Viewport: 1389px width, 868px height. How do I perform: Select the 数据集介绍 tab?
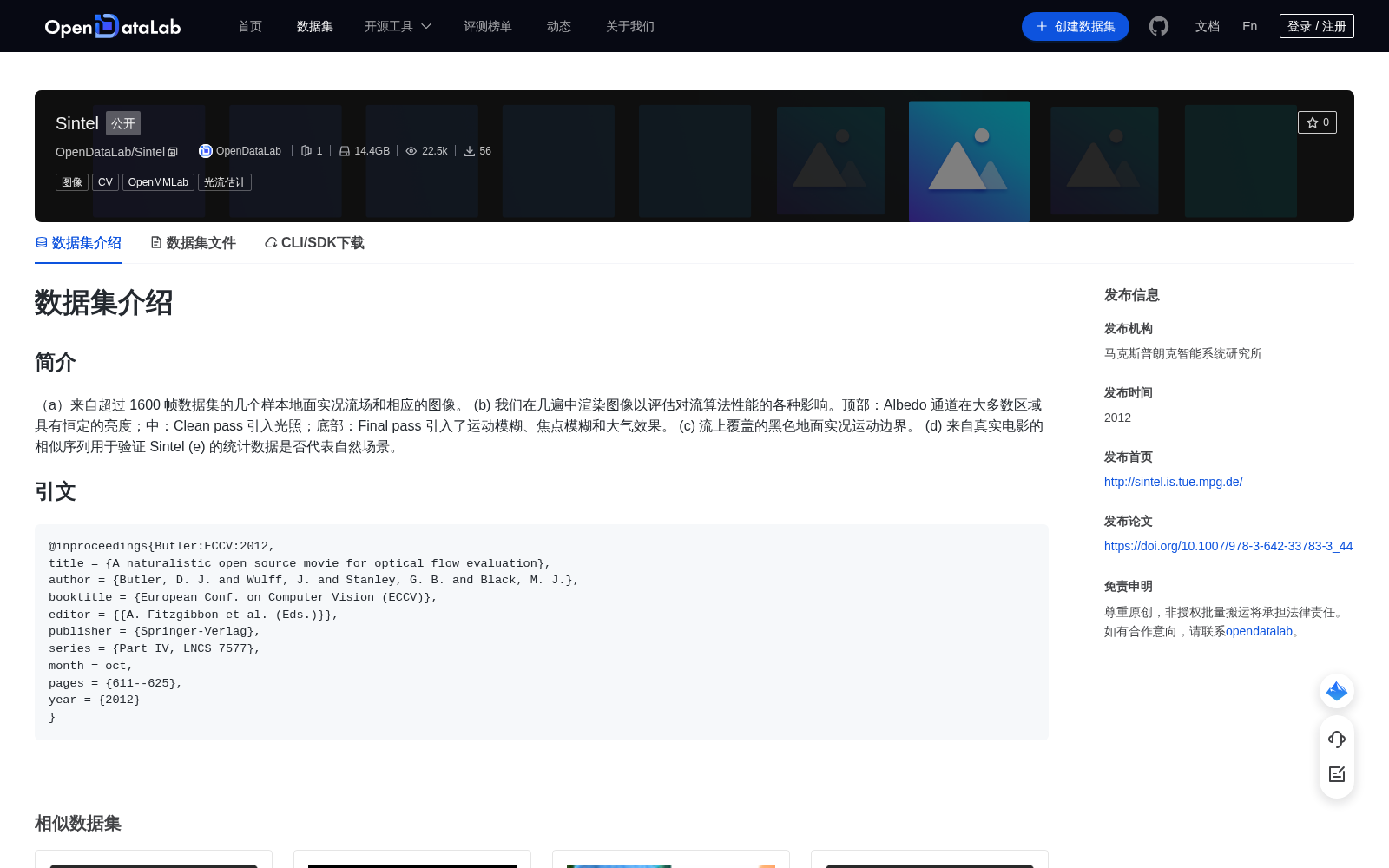click(x=78, y=243)
